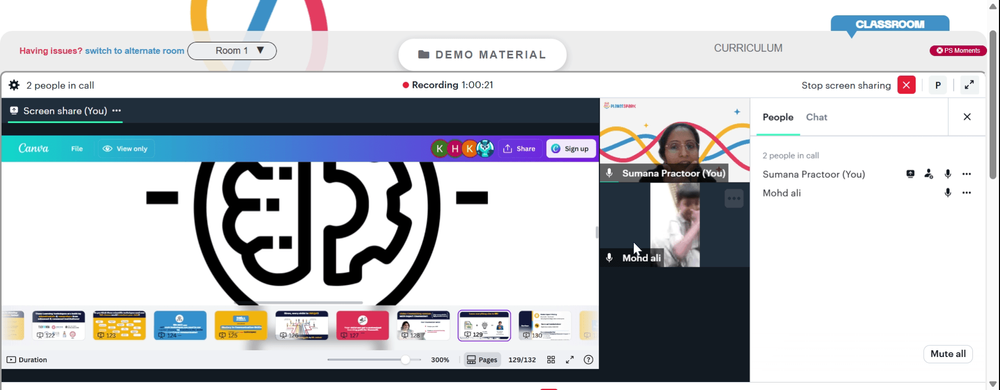The image size is (1000, 390).
Task: Click the PS Moments button
Action: [958, 50]
